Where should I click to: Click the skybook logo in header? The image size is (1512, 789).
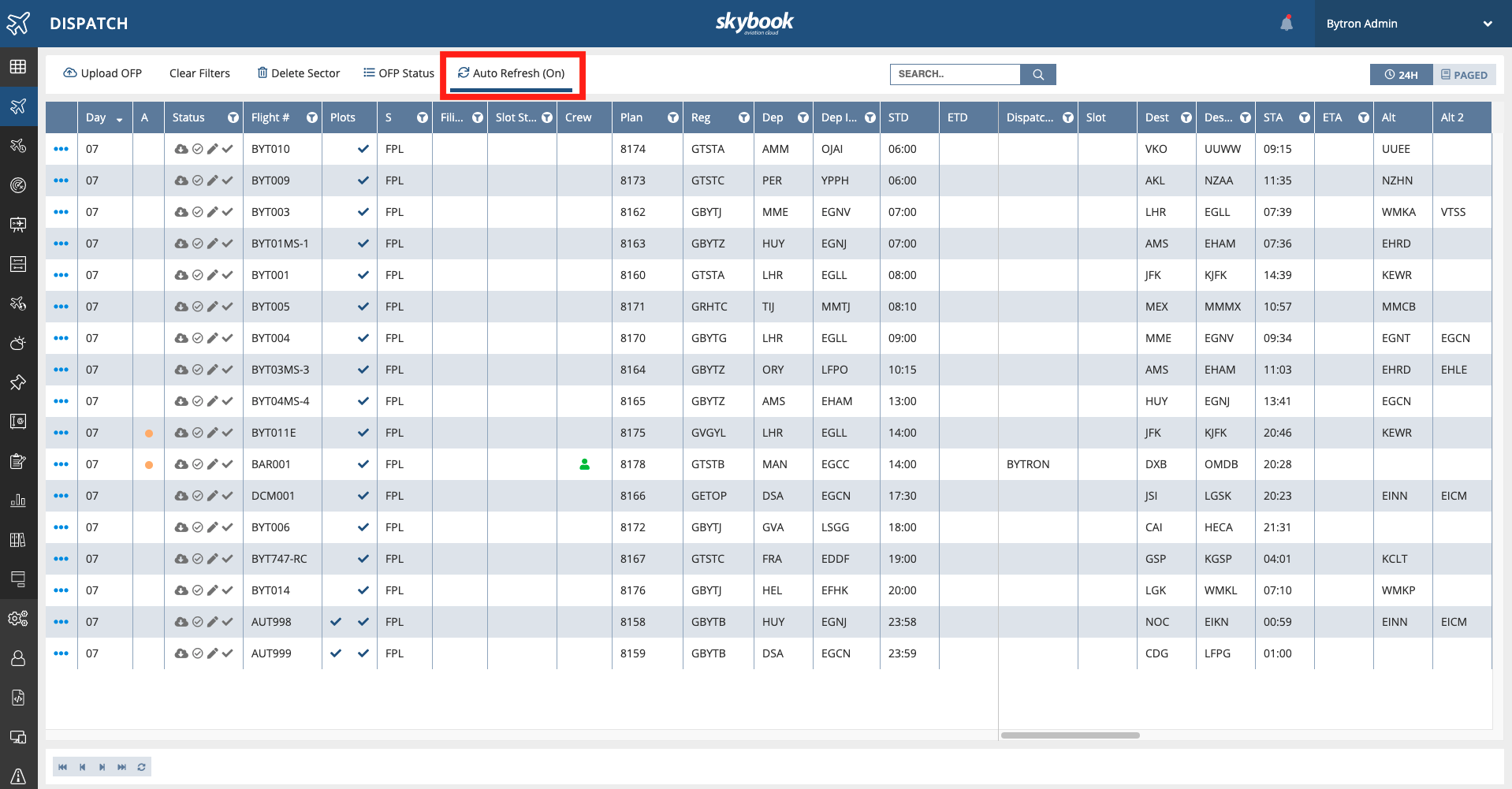pos(754,23)
